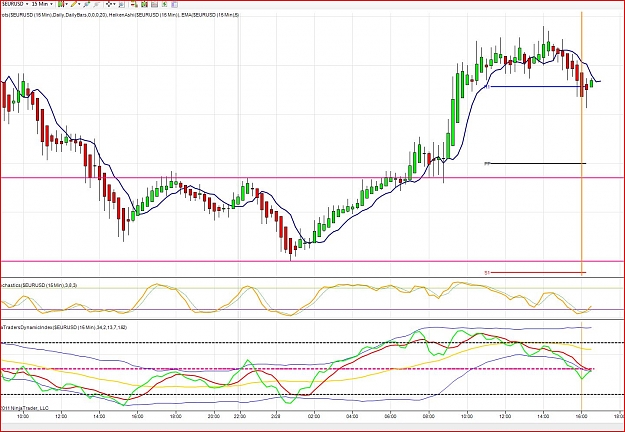Expand the arrow beside the crosshair icon
The width and height of the screenshot is (625, 432).
114,4
